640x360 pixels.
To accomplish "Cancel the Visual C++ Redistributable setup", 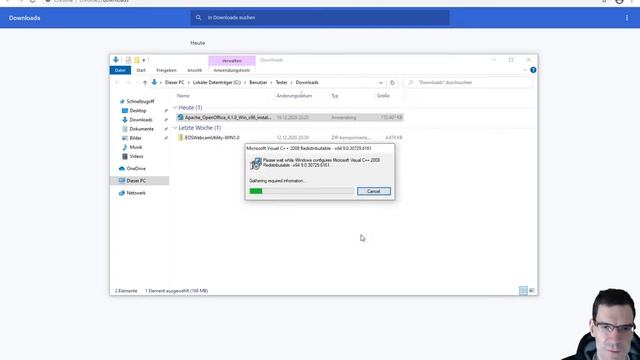I will coord(373,191).
